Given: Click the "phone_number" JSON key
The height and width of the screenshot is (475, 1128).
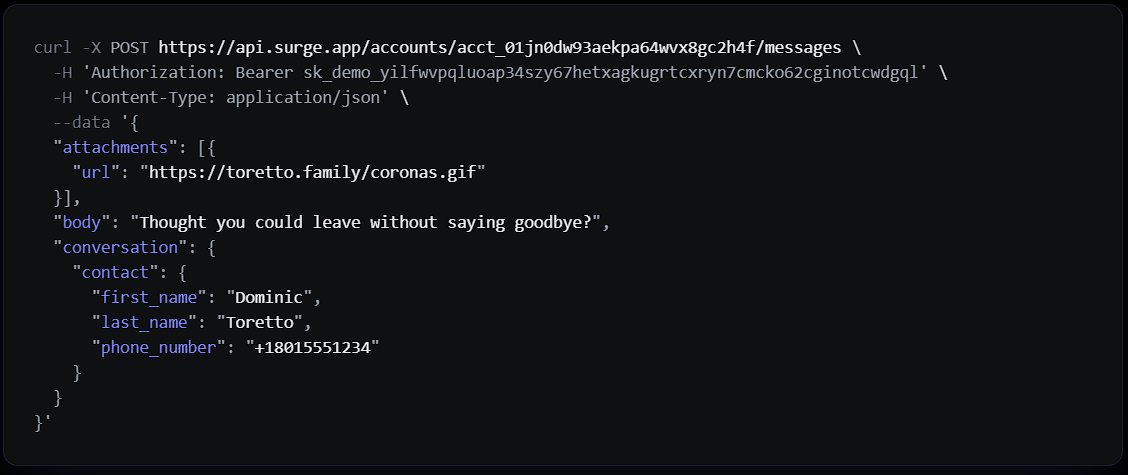Looking at the screenshot, I should click(x=158, y=348).
